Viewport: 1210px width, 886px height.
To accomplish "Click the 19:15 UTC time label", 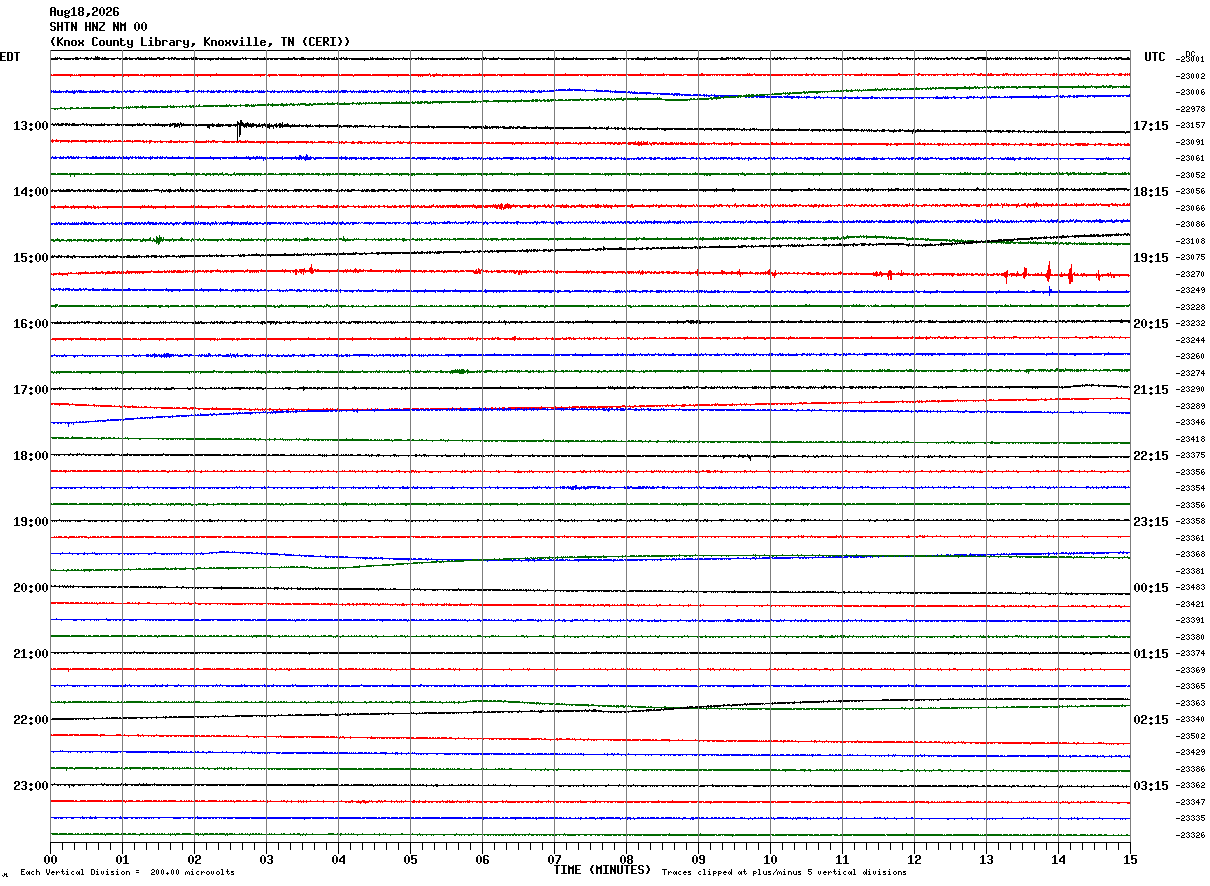I will click(x=1151, y=258).
